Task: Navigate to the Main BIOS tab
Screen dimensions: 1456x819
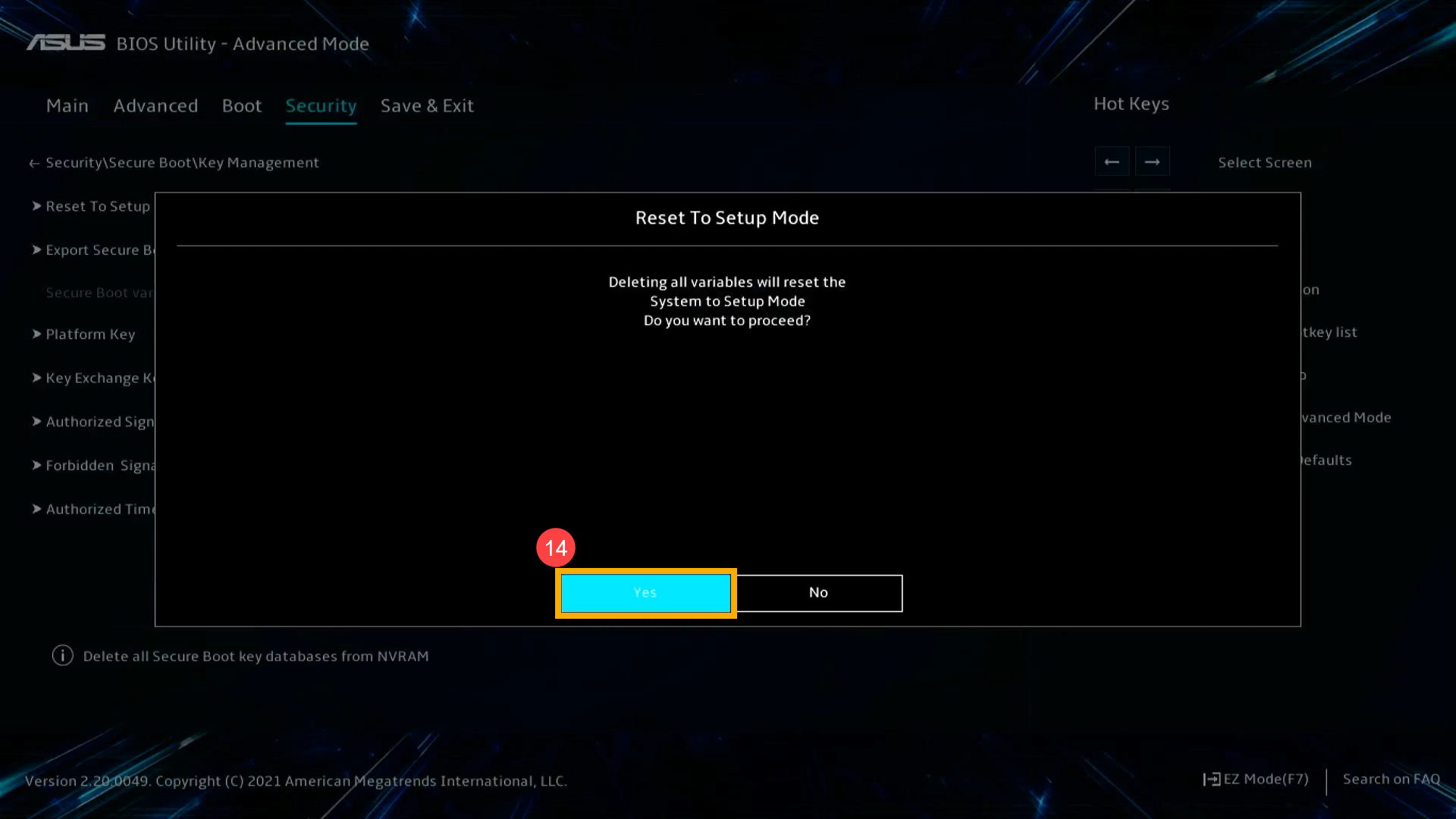Action: (67, 105)
